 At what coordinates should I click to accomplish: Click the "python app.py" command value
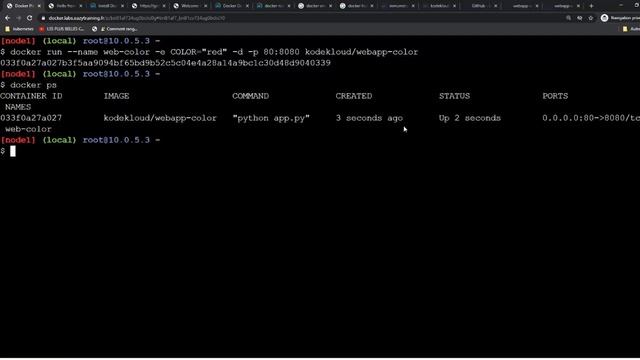point(271,118)
